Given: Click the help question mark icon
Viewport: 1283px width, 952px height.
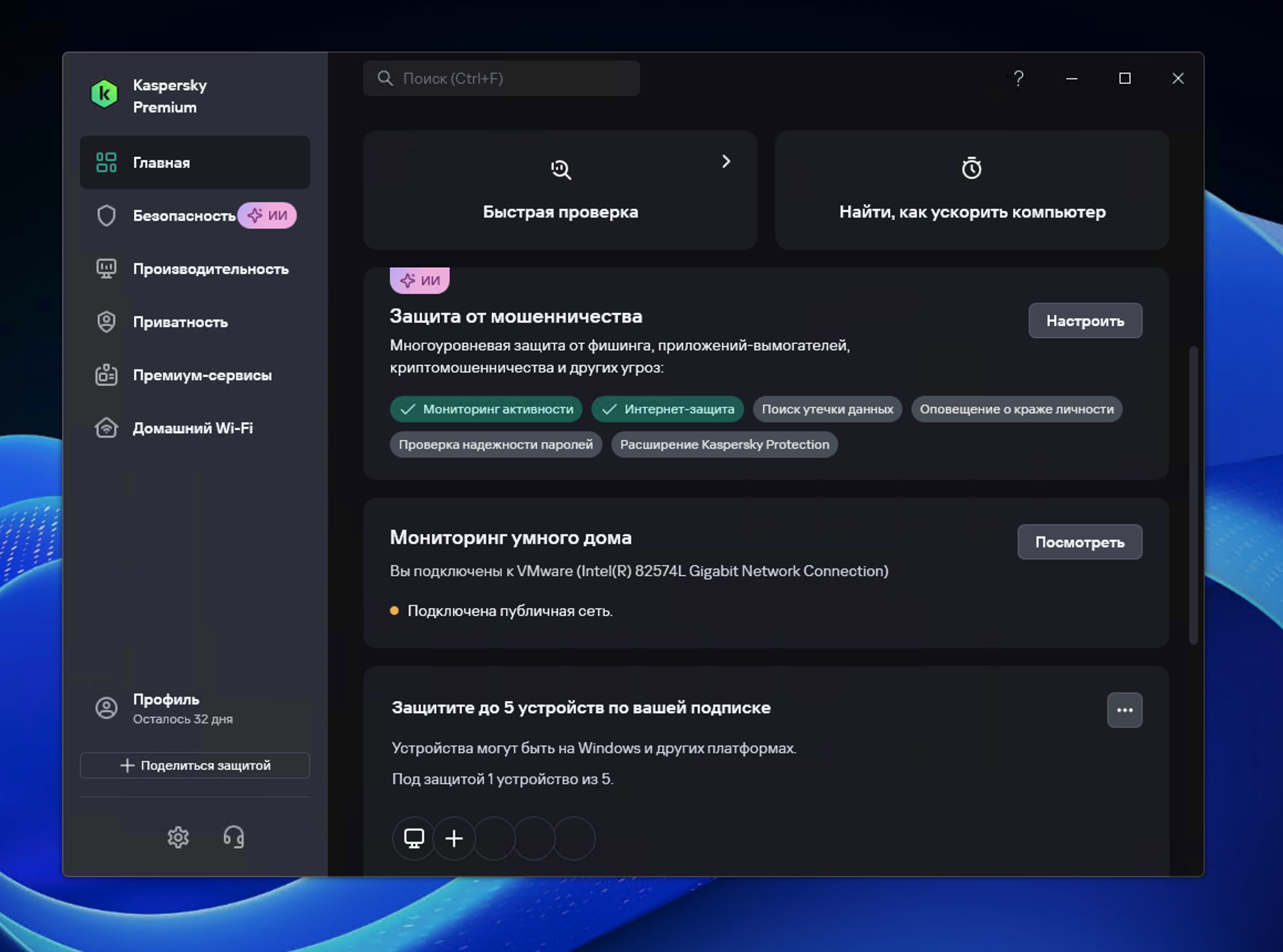Looking at the screenshot, I should (x=1018, y=79).
